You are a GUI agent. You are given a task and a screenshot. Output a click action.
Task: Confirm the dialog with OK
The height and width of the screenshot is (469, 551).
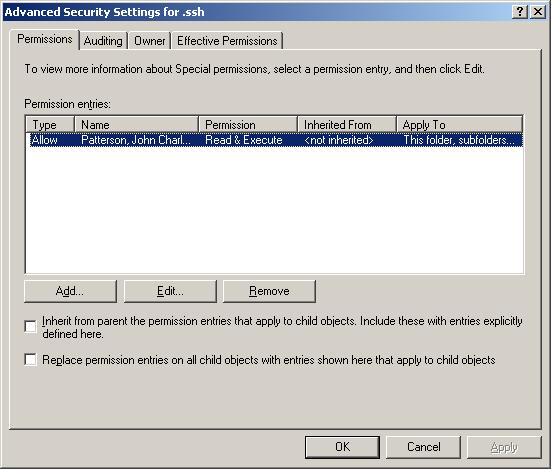pos(342,447)
